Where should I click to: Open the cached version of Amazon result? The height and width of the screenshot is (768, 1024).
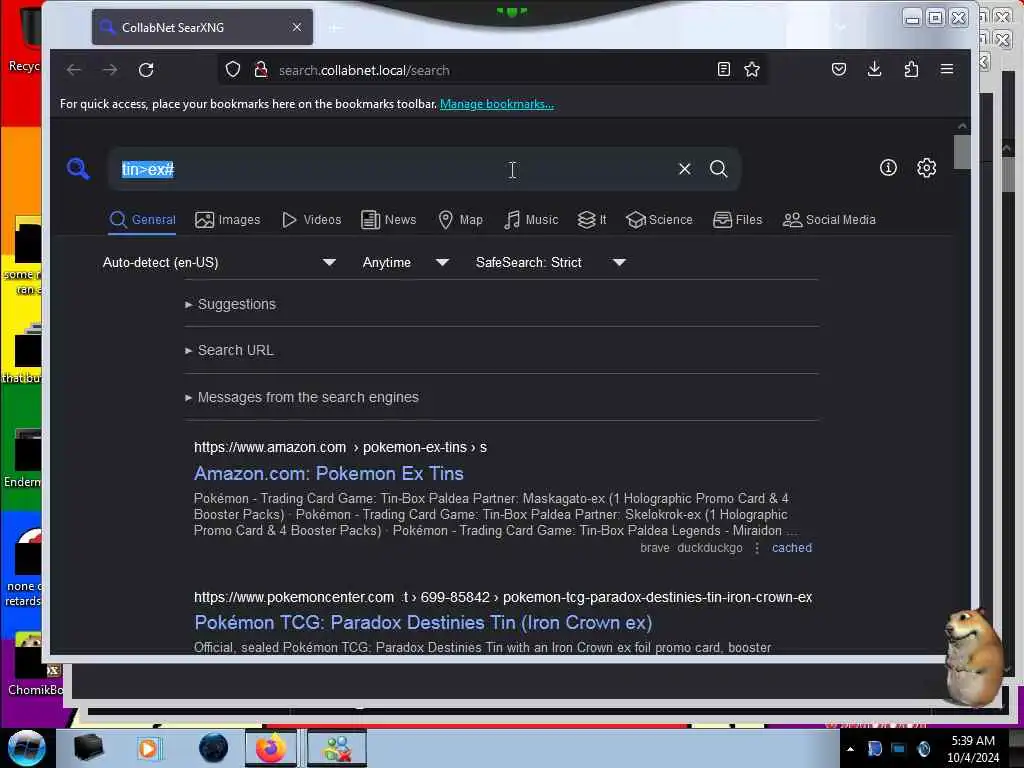(x=792, y=548)
